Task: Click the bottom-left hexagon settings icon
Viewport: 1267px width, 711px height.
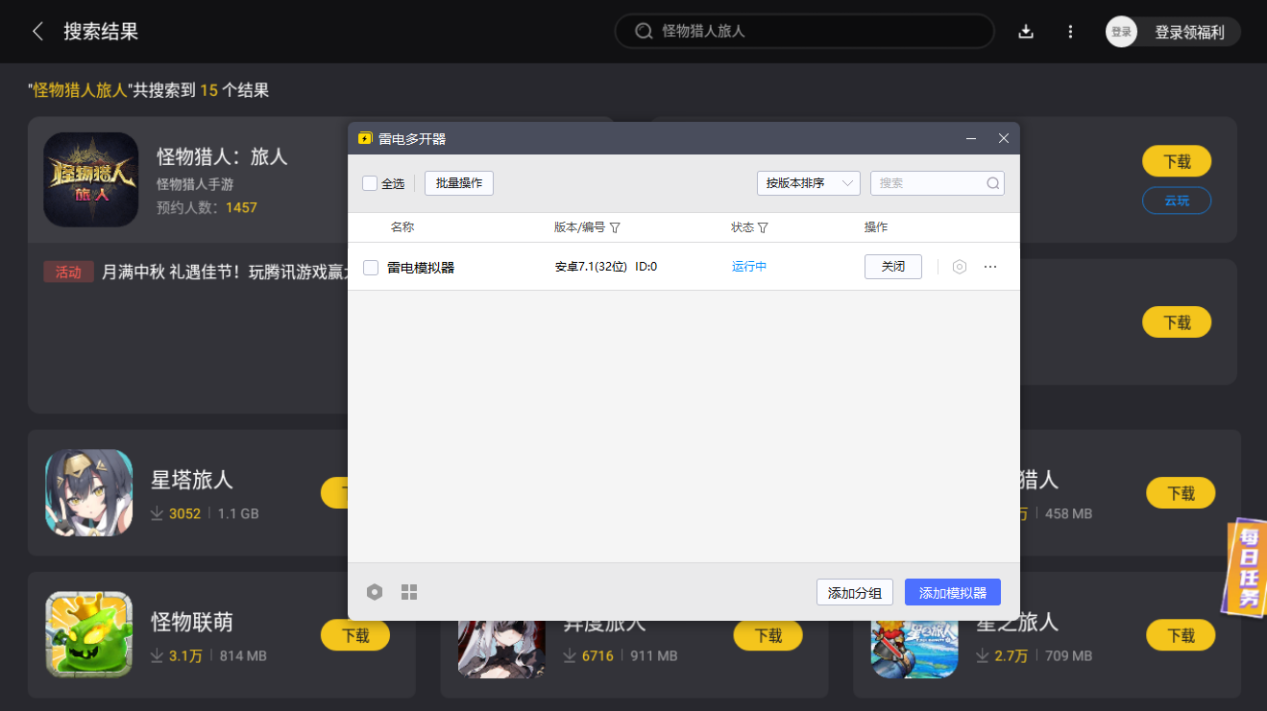Action: pos(374,592)
